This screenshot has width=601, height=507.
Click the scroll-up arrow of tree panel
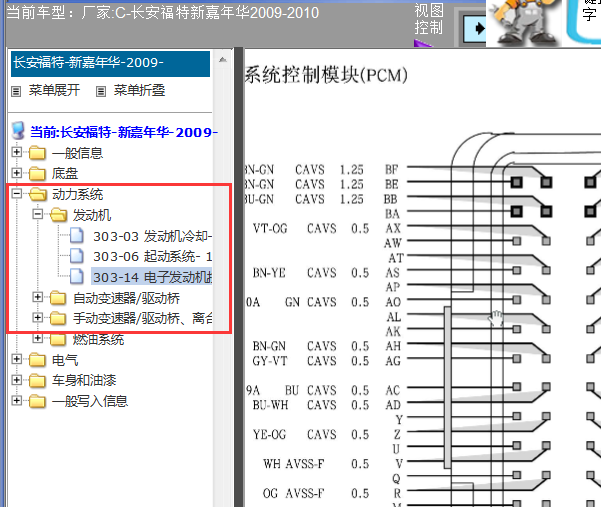223,60
